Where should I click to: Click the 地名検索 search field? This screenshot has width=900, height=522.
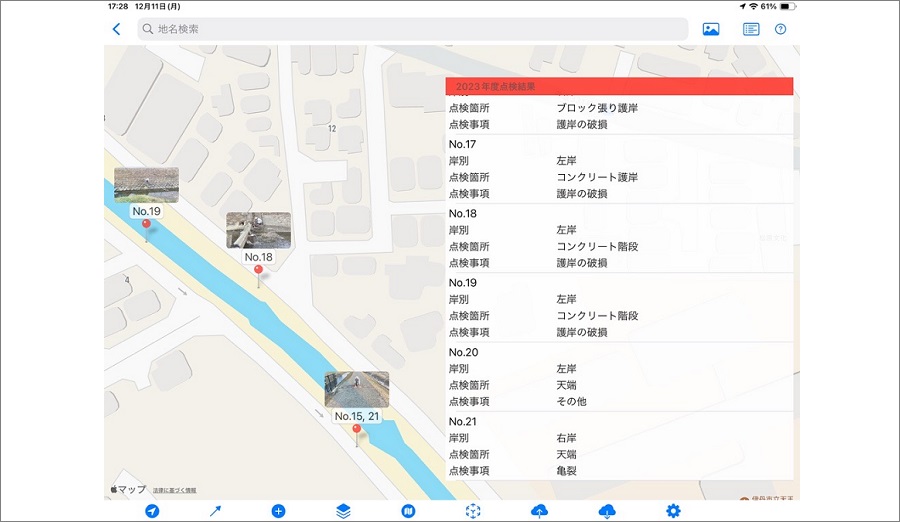coord(412,29)
